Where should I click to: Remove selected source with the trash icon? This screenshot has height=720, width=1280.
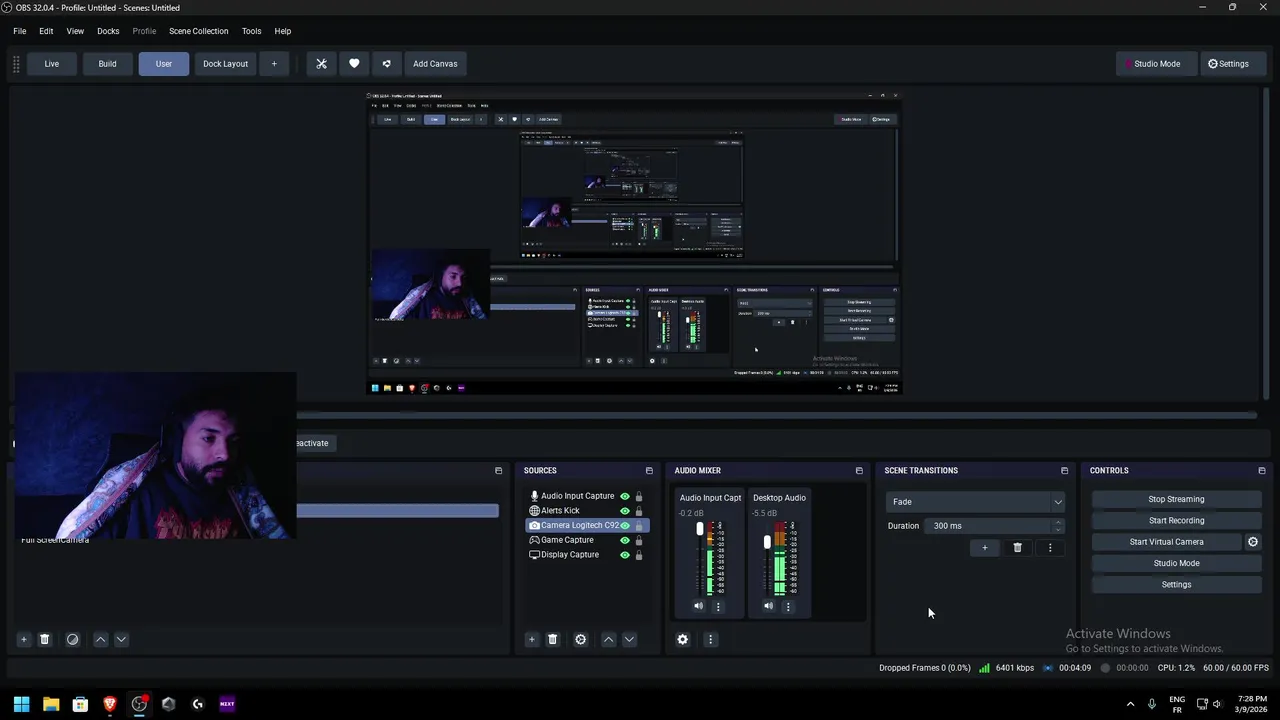pyautogui.click(x=552, y=640)
